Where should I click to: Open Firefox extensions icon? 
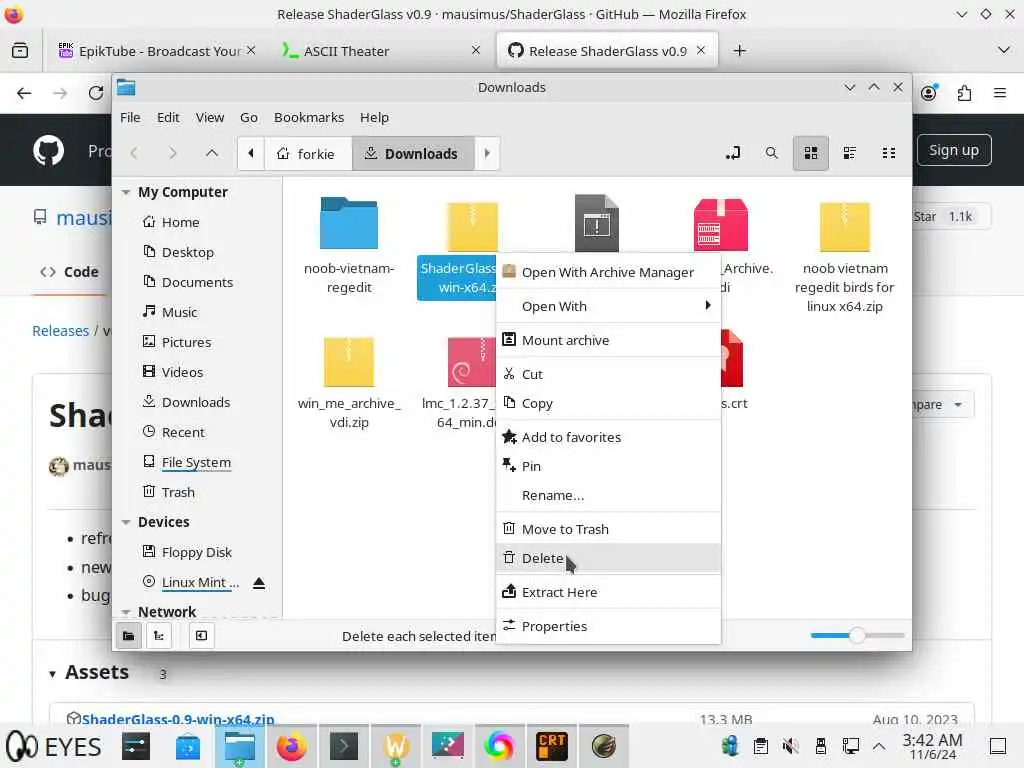pos(964,93)
